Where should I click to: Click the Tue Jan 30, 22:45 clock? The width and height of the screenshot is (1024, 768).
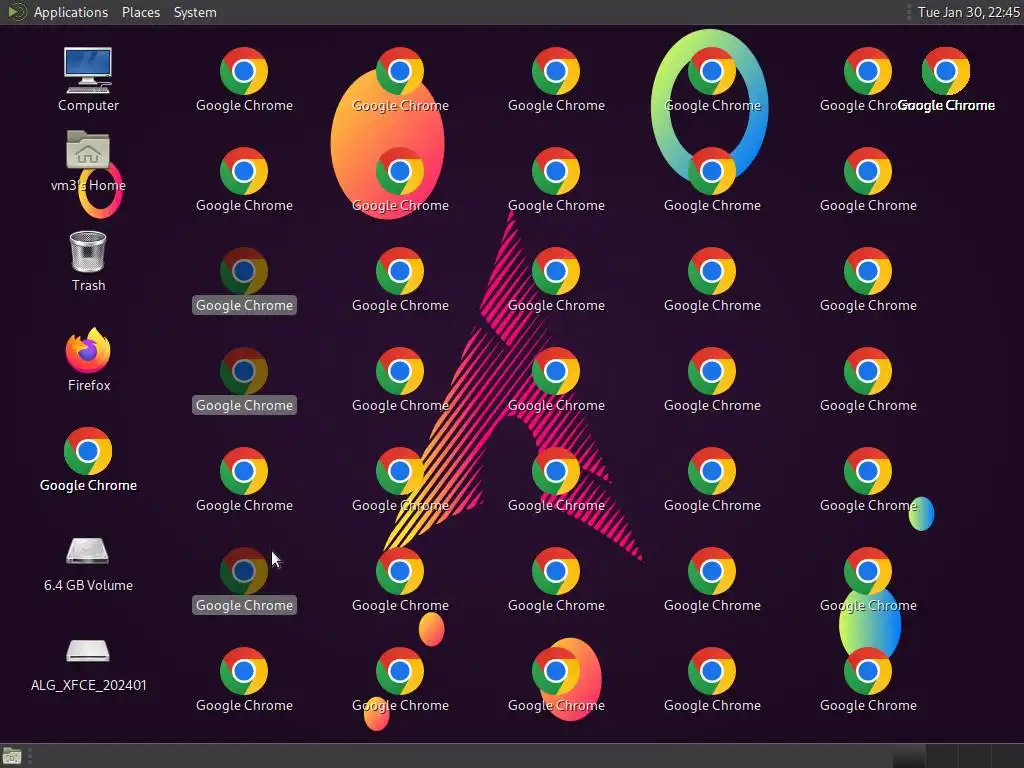click(x=968, y=12)
